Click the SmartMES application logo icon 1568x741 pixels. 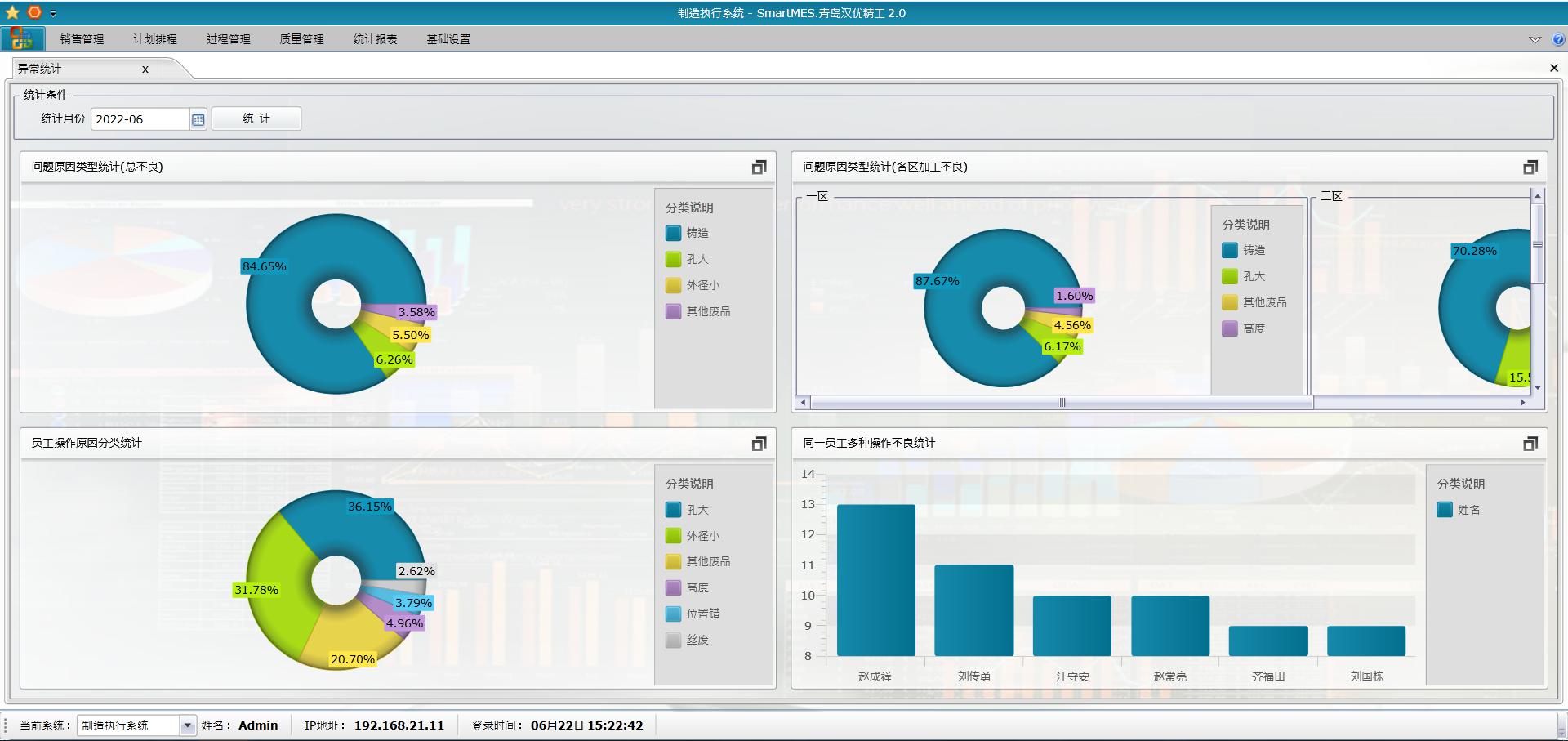pos(22,38)
